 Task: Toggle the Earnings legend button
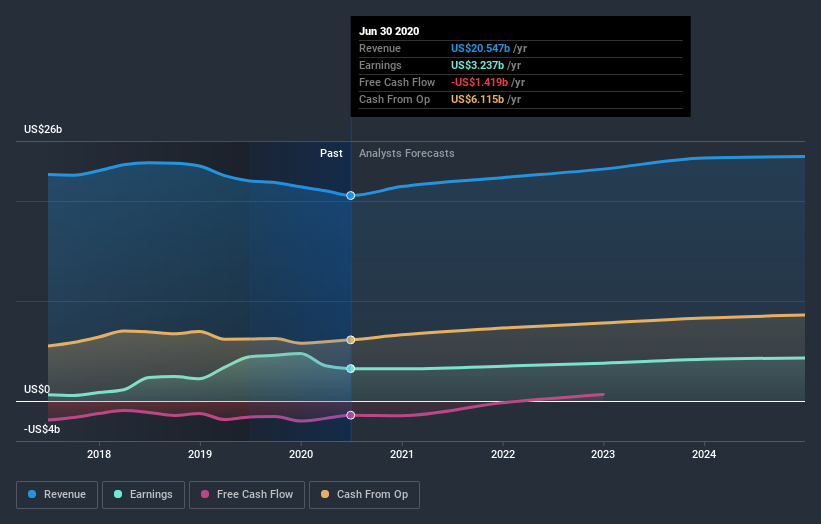(x=143, y=495)
